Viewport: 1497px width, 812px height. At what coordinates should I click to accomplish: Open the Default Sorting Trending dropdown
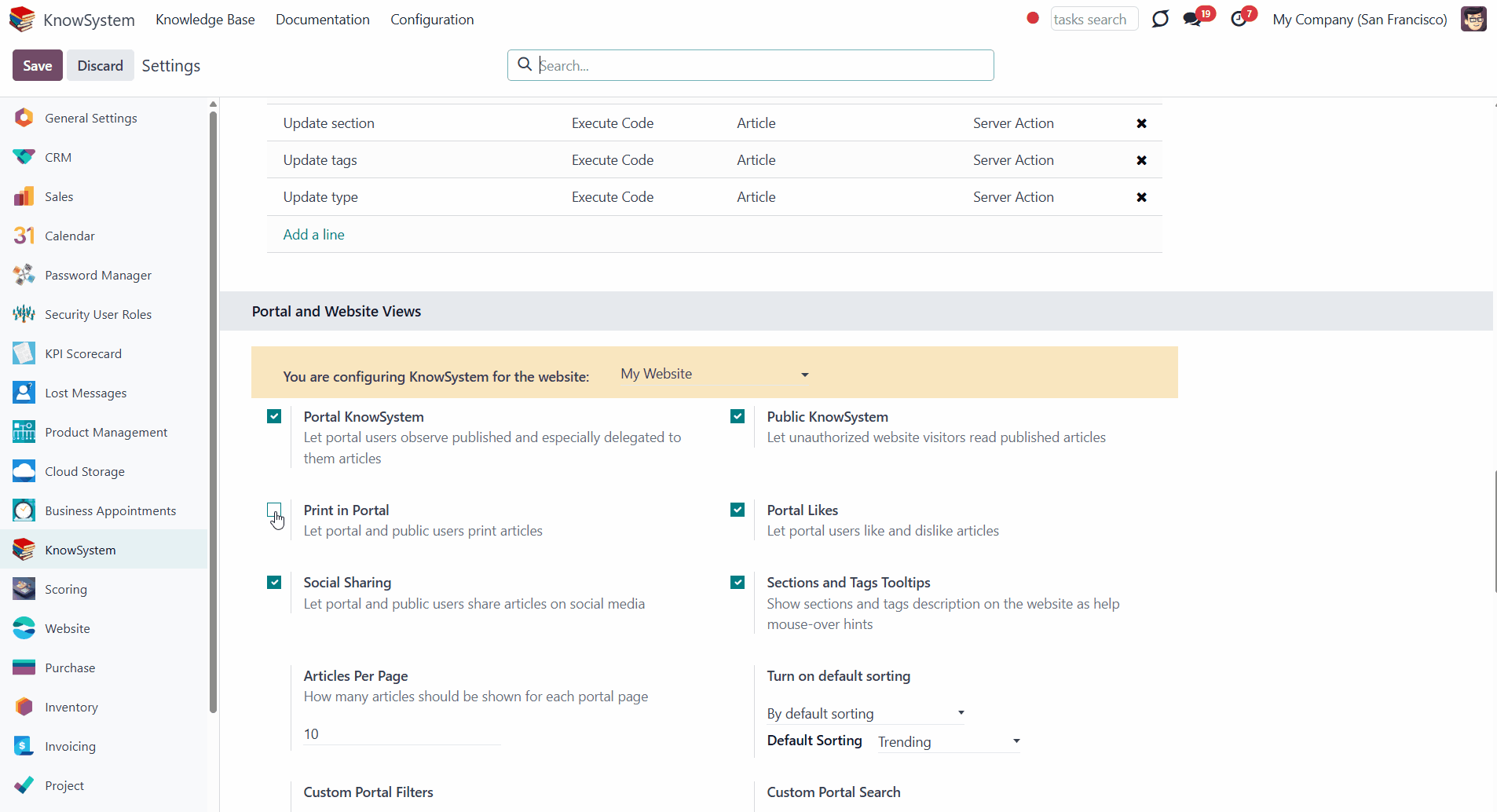[x=948, y=741]
